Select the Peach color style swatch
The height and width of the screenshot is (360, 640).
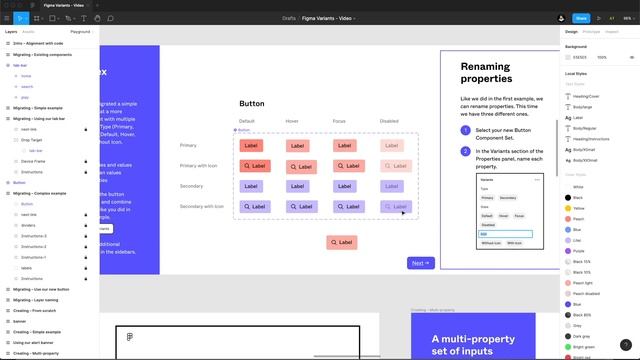click(x=568, y=219)
